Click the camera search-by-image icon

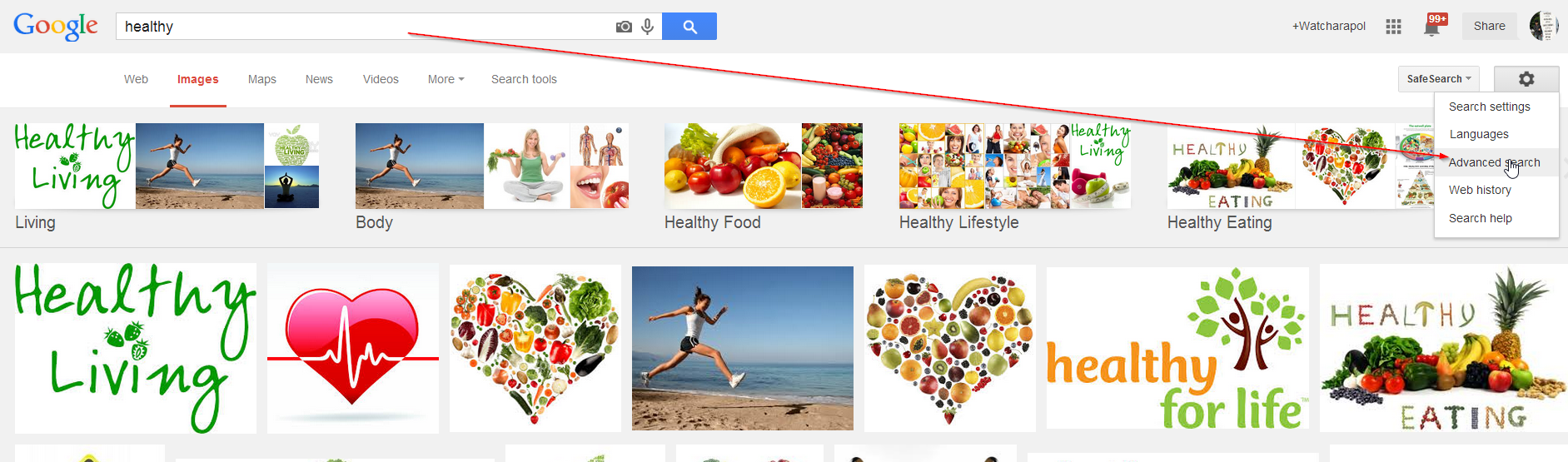point(624,27)
